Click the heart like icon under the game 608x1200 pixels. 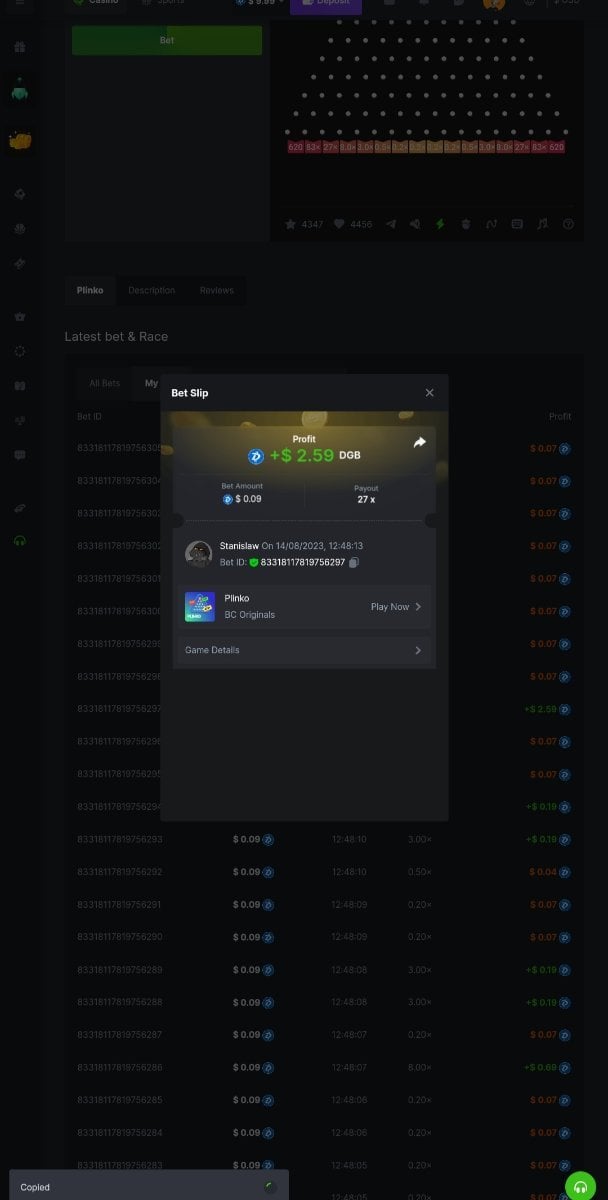pos(339,224)
